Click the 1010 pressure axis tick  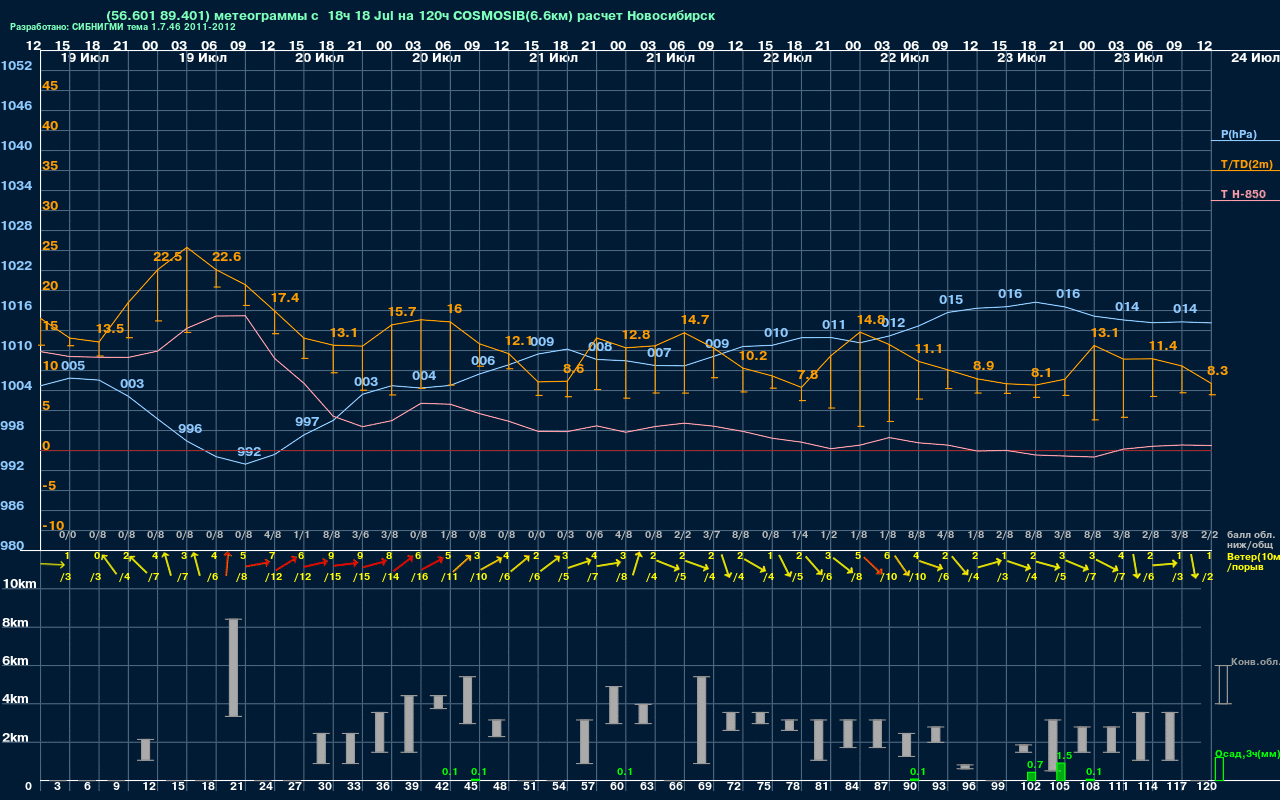point(17,346)
